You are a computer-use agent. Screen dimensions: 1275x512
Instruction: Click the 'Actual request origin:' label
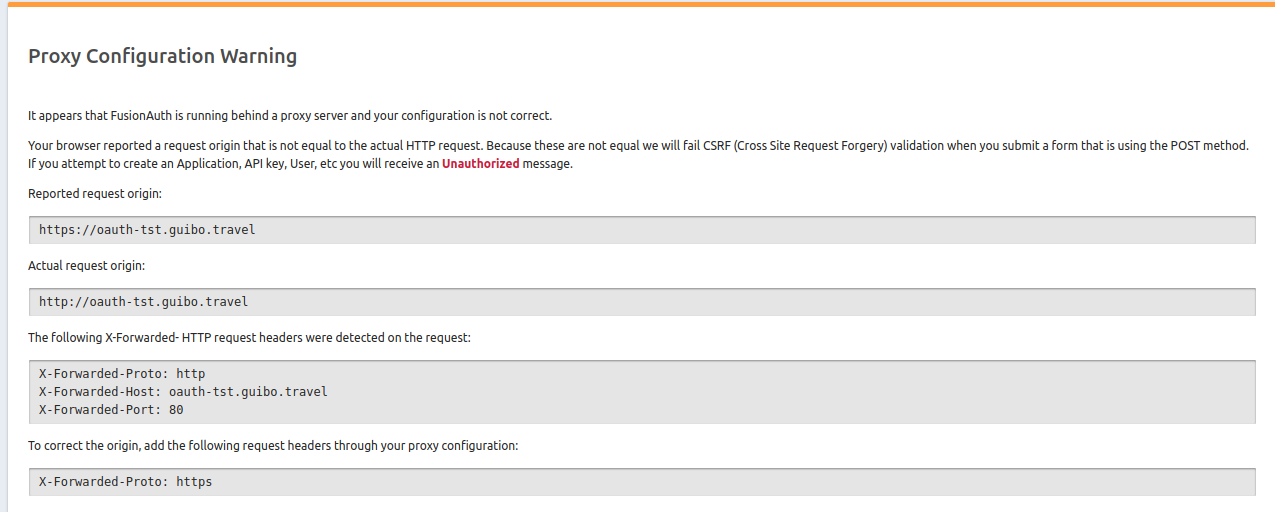coord(87,265)
